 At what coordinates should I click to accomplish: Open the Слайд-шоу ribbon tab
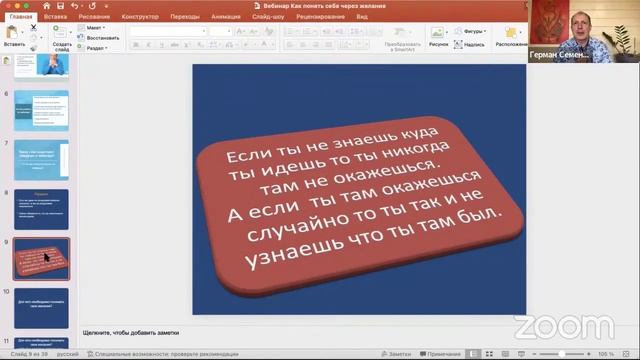(x=268, y=17)
